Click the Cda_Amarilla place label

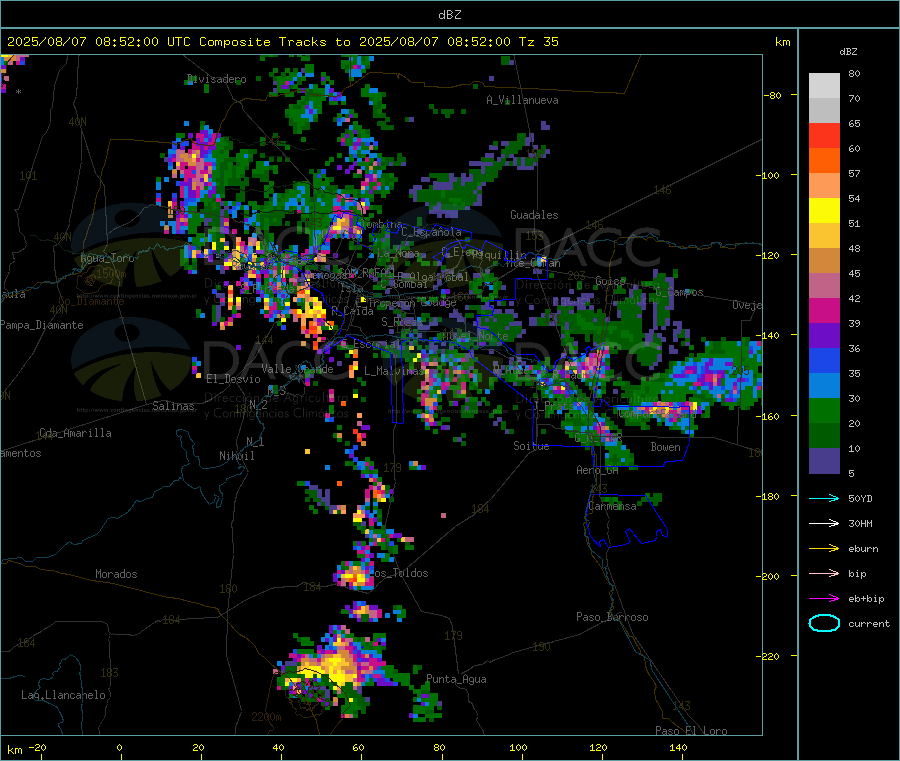tap(75, 433)
